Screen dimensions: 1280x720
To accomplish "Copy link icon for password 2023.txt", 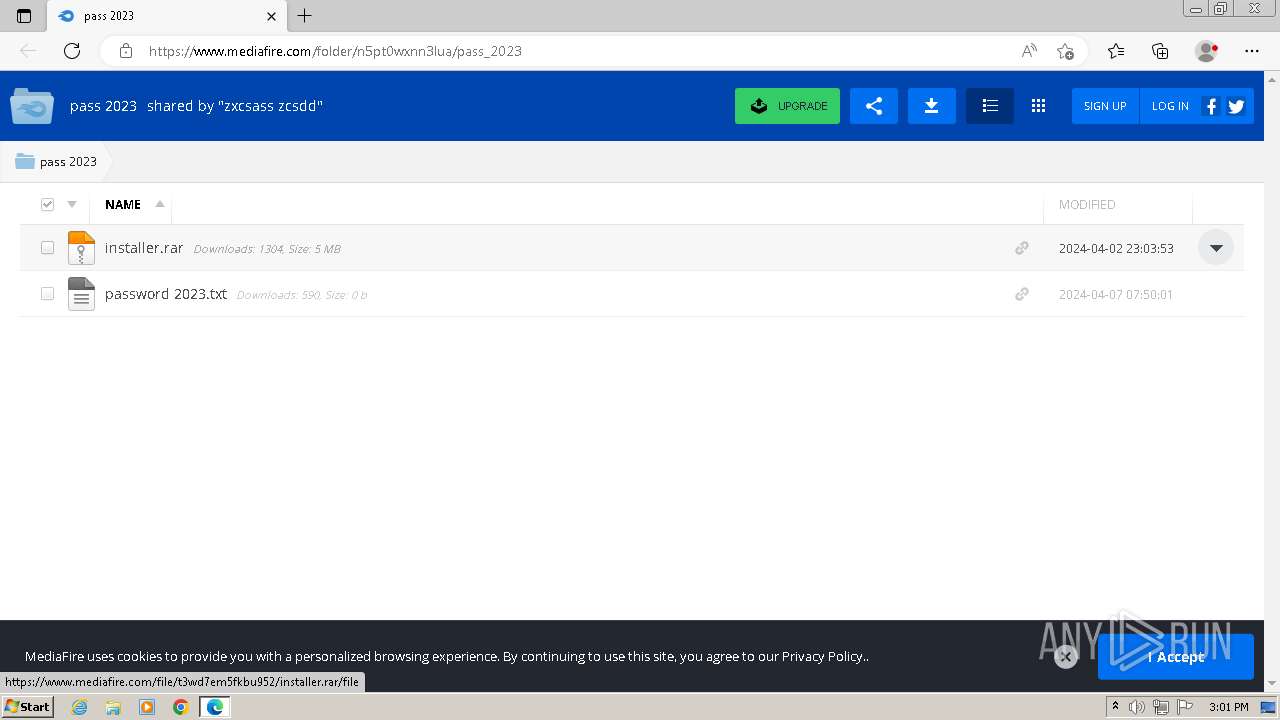I will pos(1021,294).
